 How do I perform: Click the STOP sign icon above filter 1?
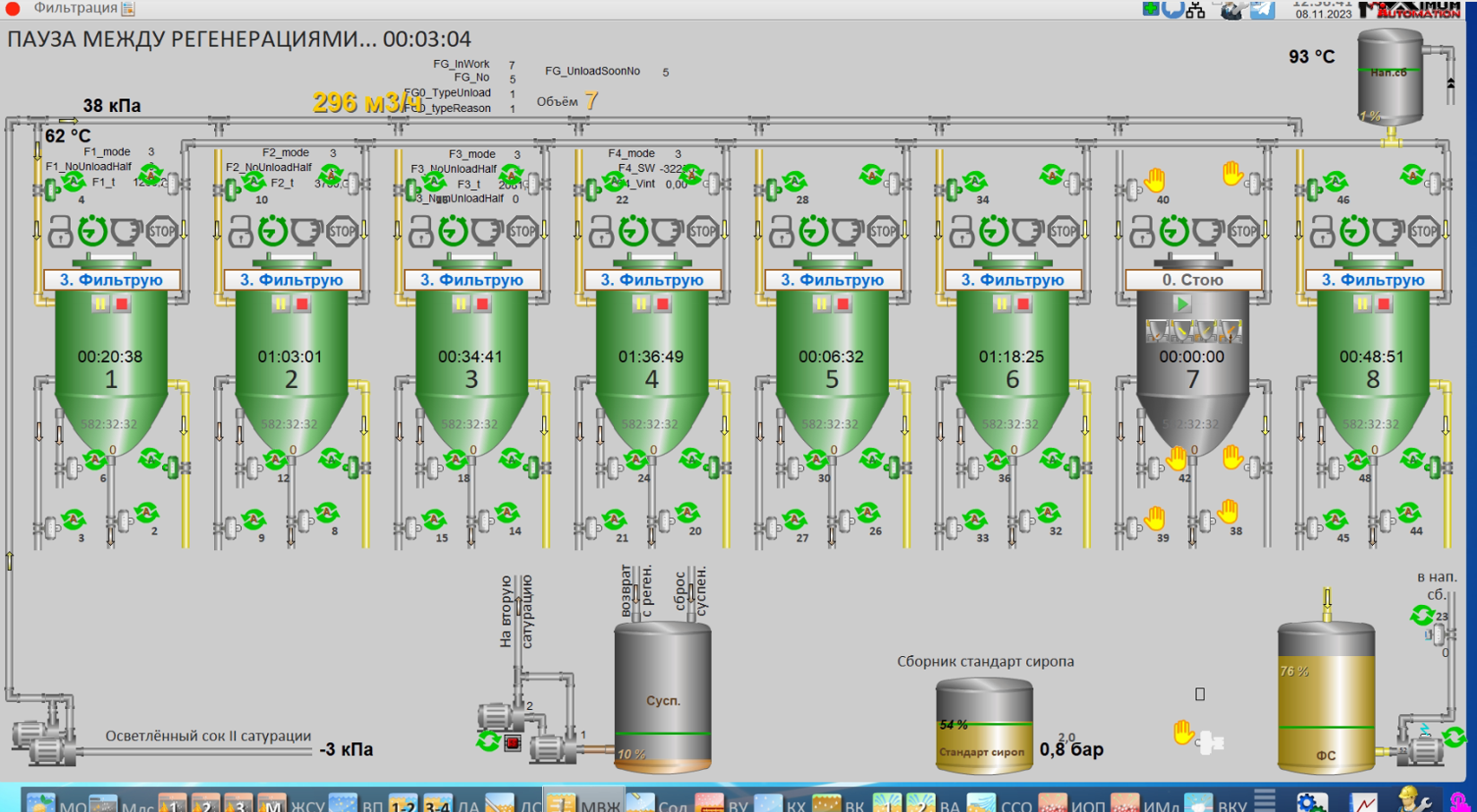[x=161, y=232]
